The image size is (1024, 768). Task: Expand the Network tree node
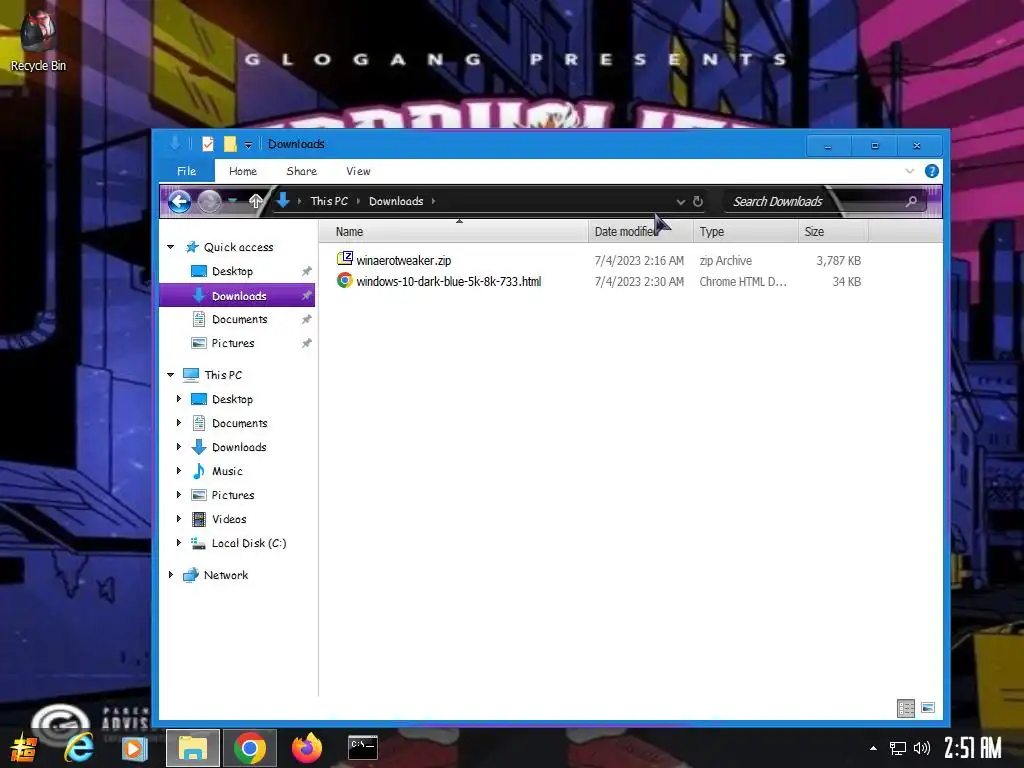pyautogui.click(x=170, y=575)
